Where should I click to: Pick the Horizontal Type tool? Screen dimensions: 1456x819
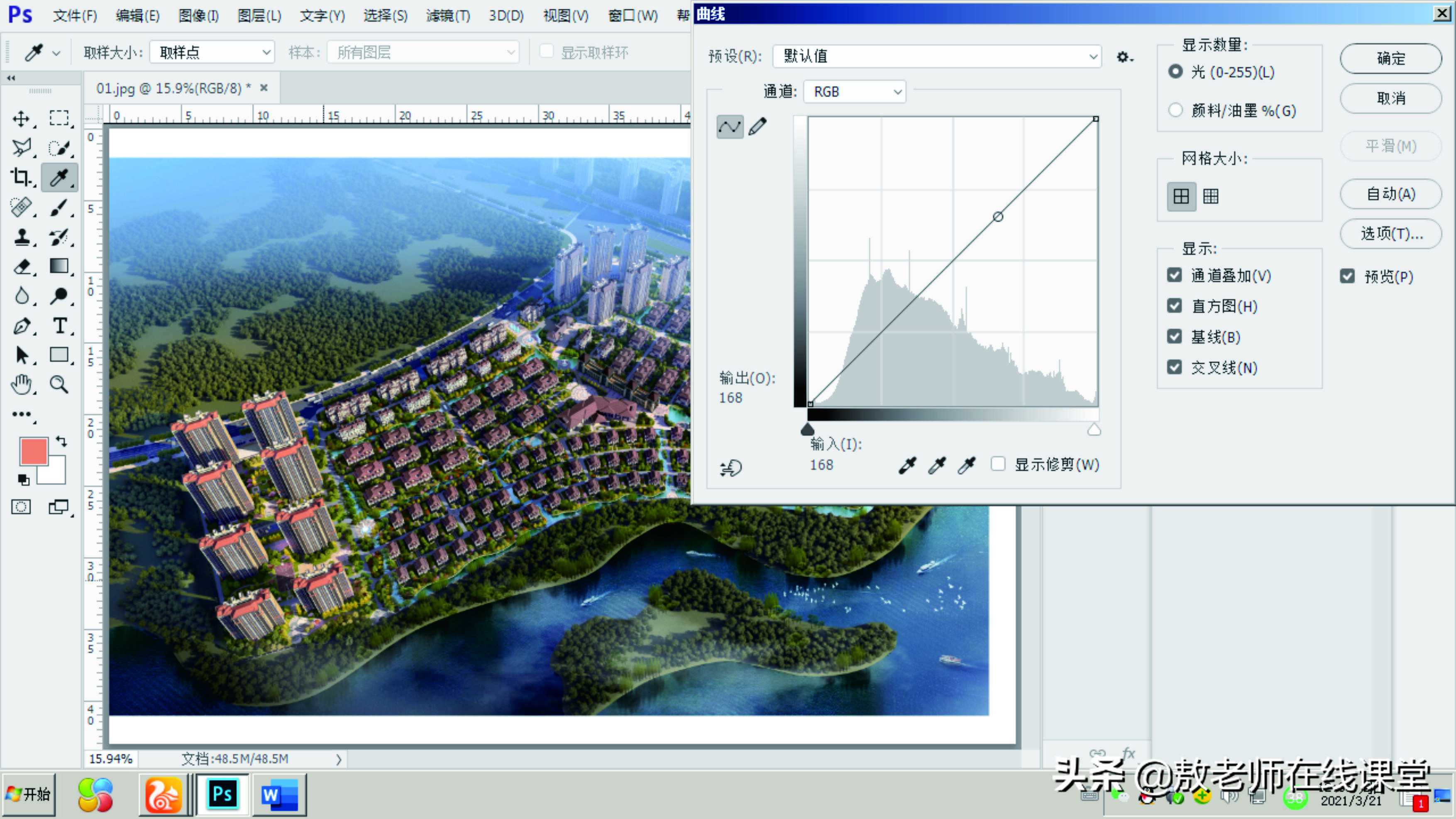59,325
